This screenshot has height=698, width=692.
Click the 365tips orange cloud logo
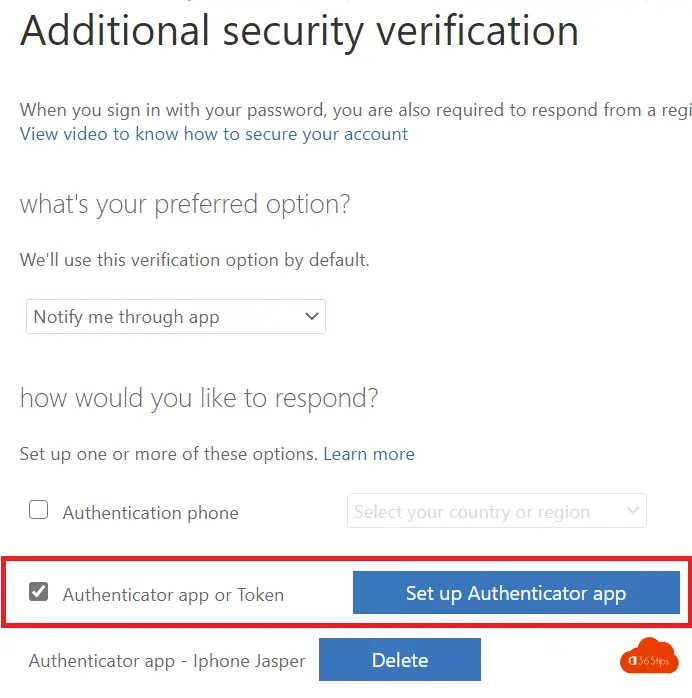[649, 656]
